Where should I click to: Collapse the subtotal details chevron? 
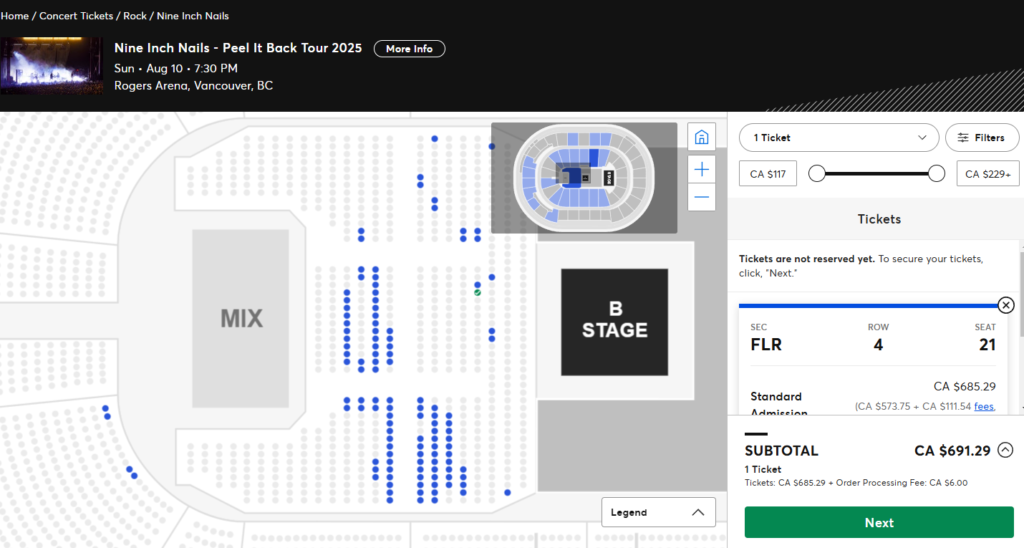[1005, 451]
